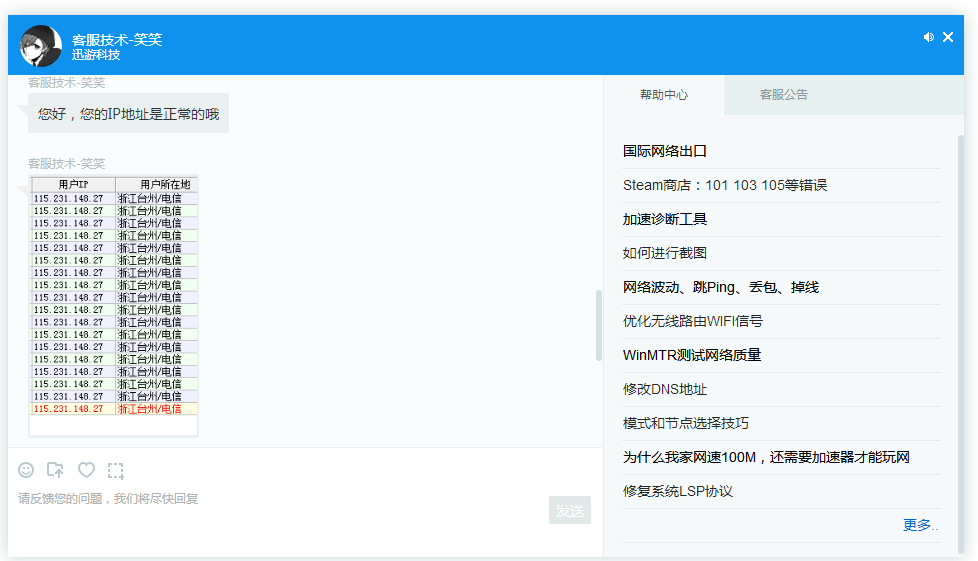The height and width of the screenshot is (561, 978).
Task: Open the 国际网络出口 help article
Action: tap(665, 151)
